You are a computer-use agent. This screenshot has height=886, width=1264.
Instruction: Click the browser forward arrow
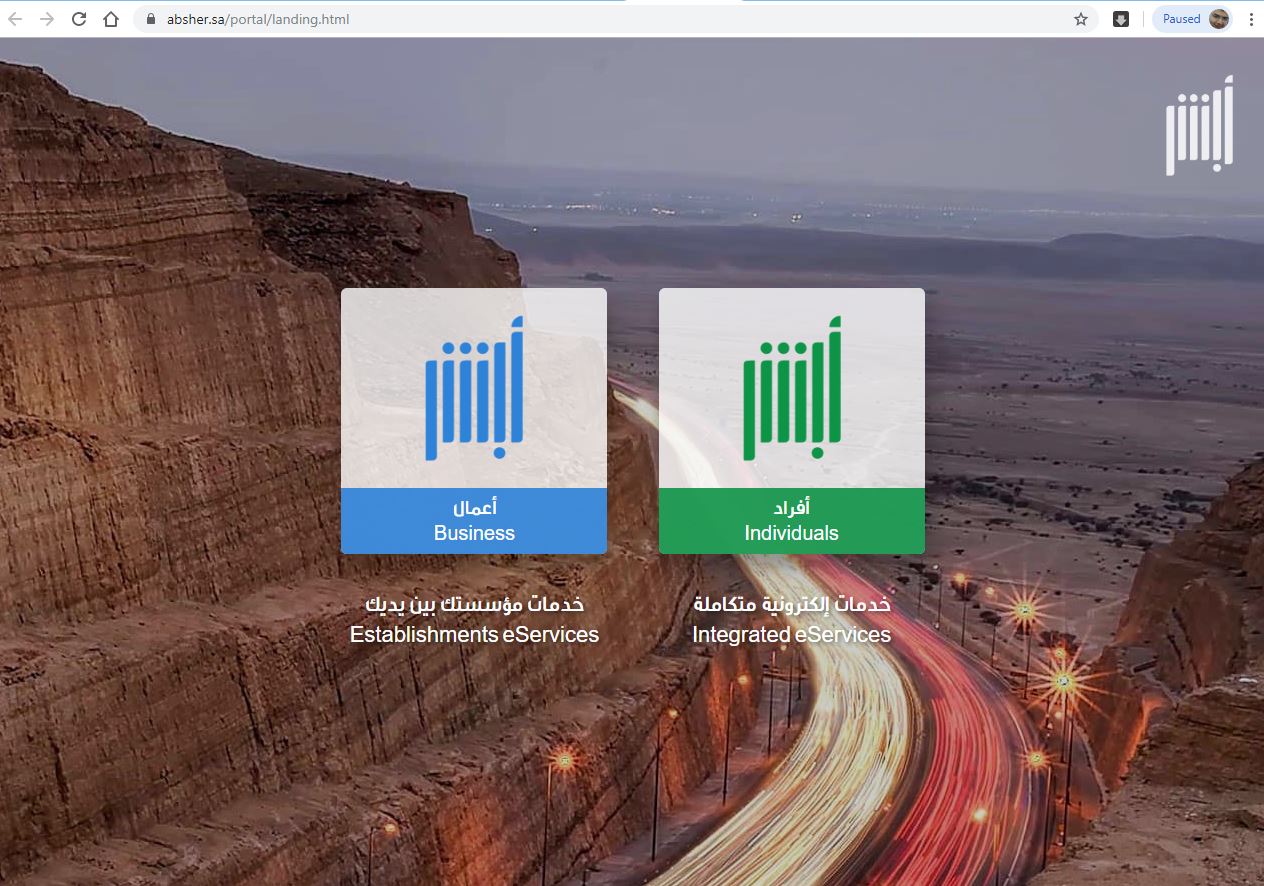point(46,19)
